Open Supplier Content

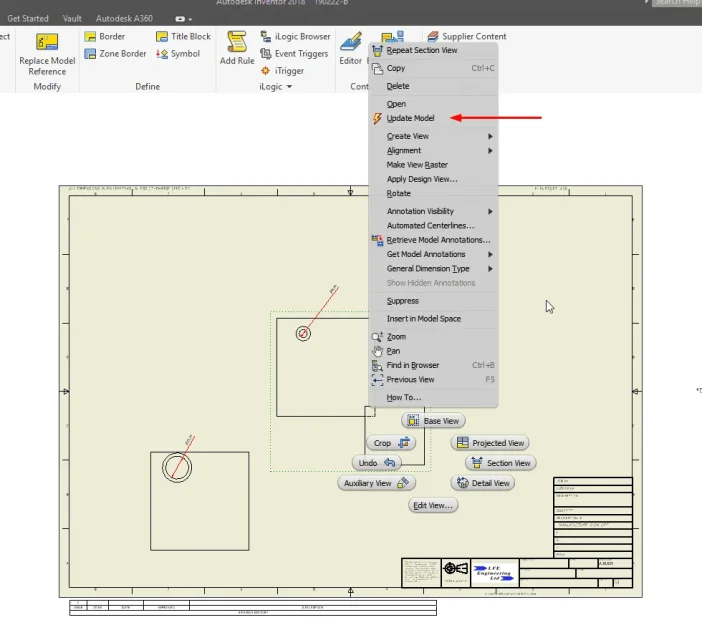(467, 36)
